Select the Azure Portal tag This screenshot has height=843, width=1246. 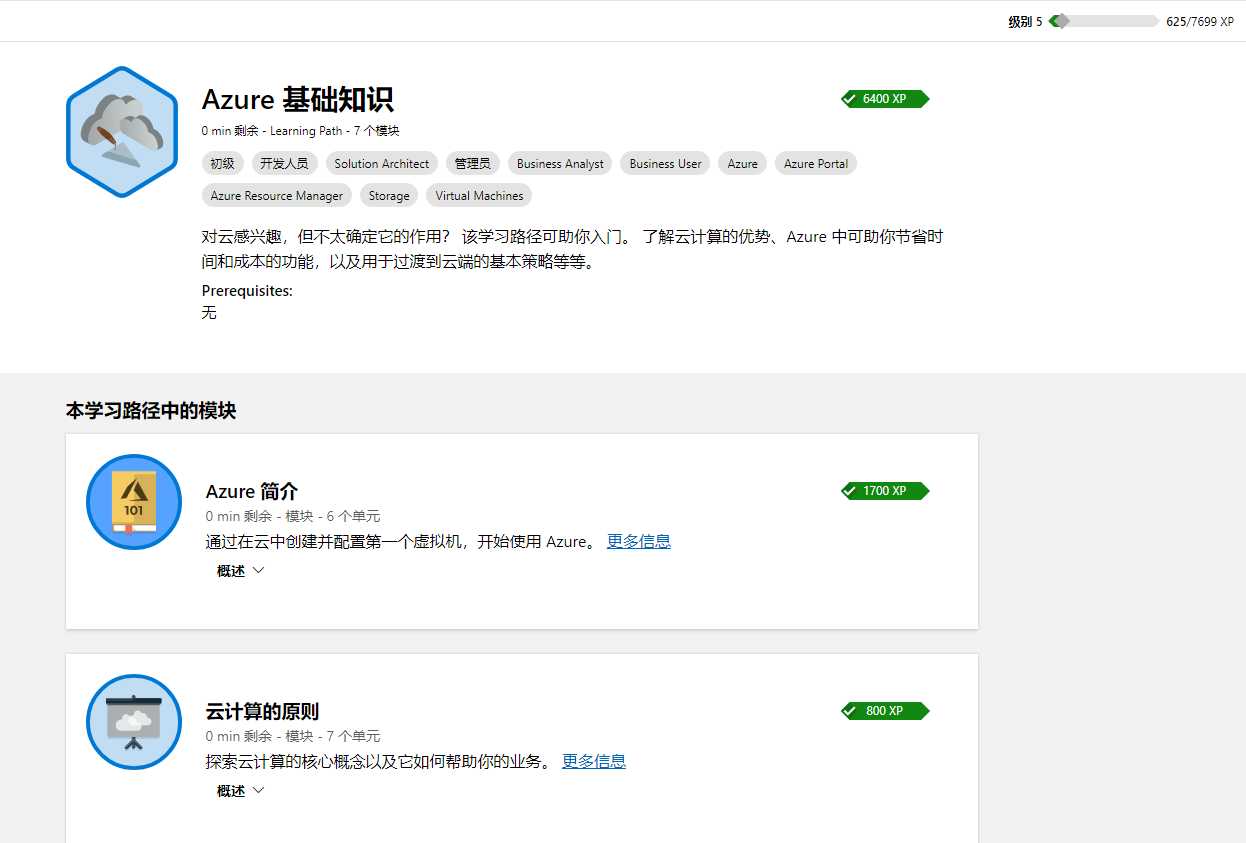point(815,163)
